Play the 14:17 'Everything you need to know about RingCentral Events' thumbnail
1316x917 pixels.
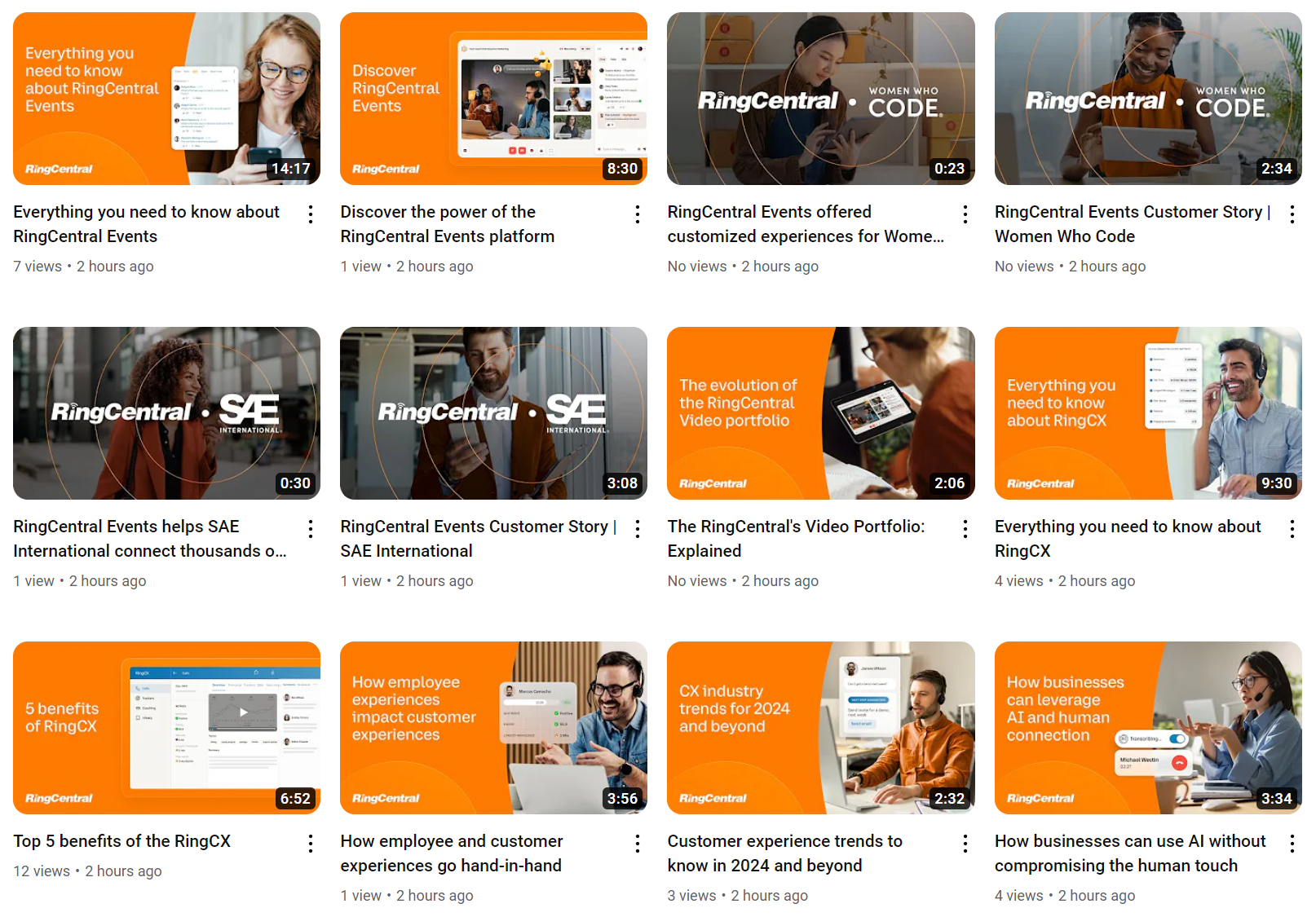166,99
